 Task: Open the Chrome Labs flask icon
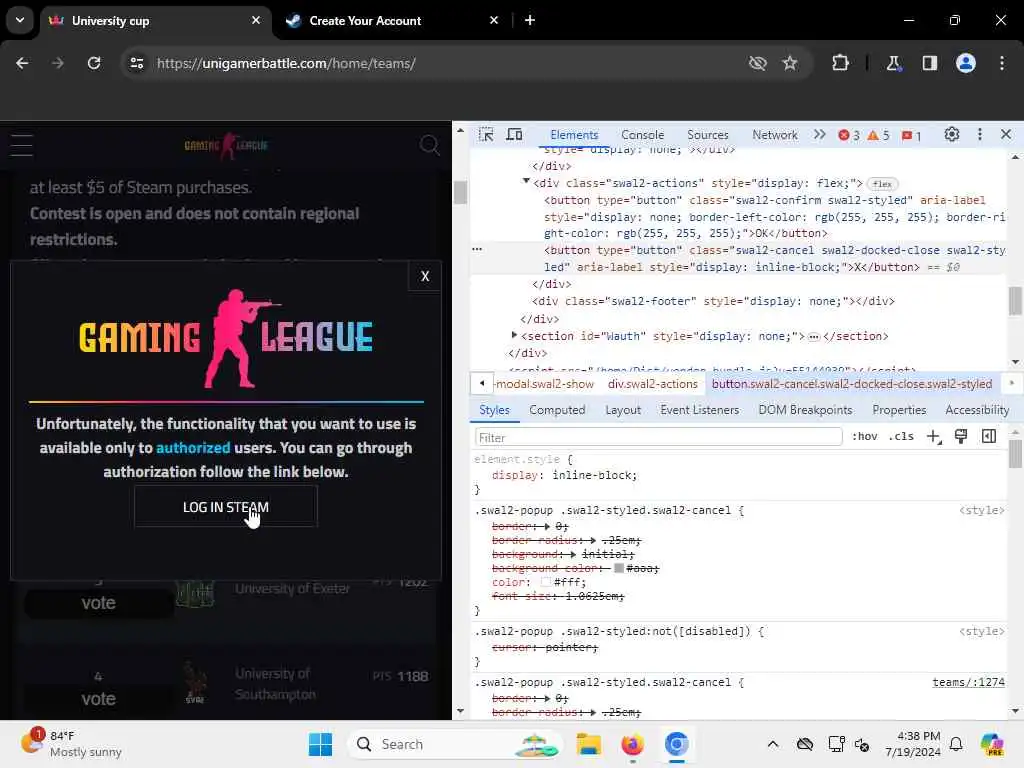pos(893,63)
